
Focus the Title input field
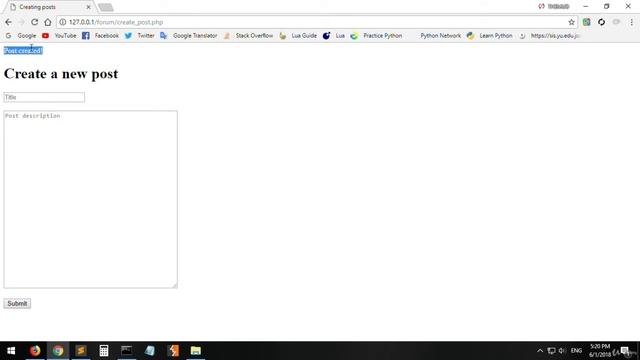pos(44,97)
